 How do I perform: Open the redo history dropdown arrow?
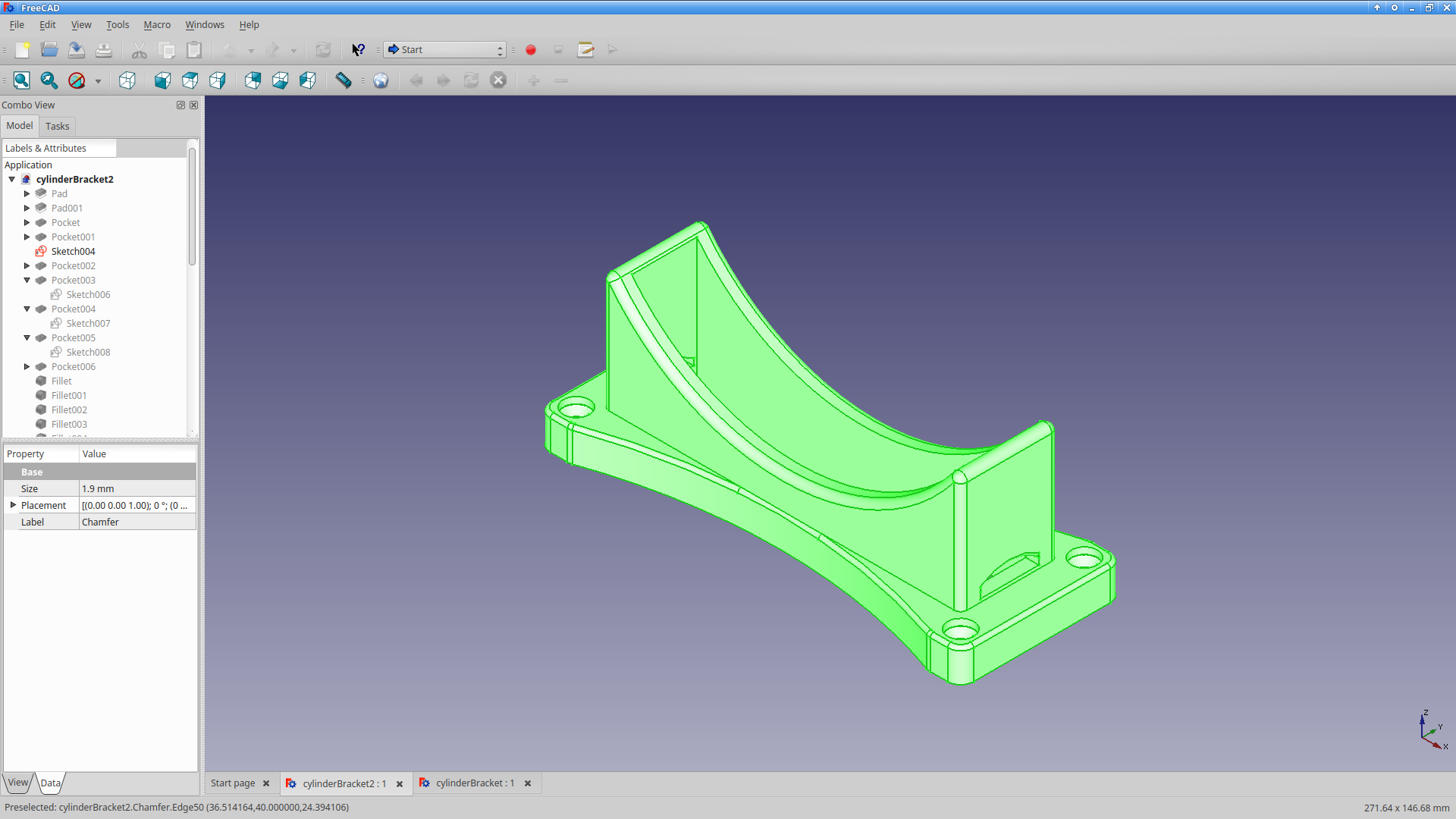pos(293,51)
